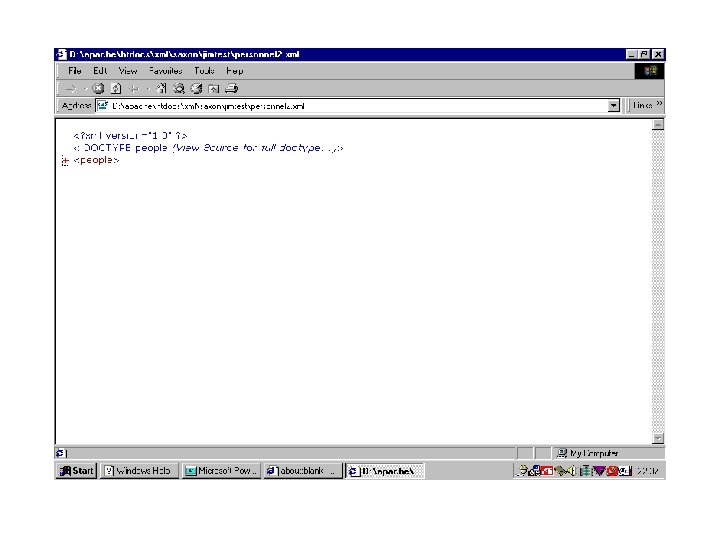Click the scrollbar down arrow
720x540 pixels.
(x=658, y=438)
